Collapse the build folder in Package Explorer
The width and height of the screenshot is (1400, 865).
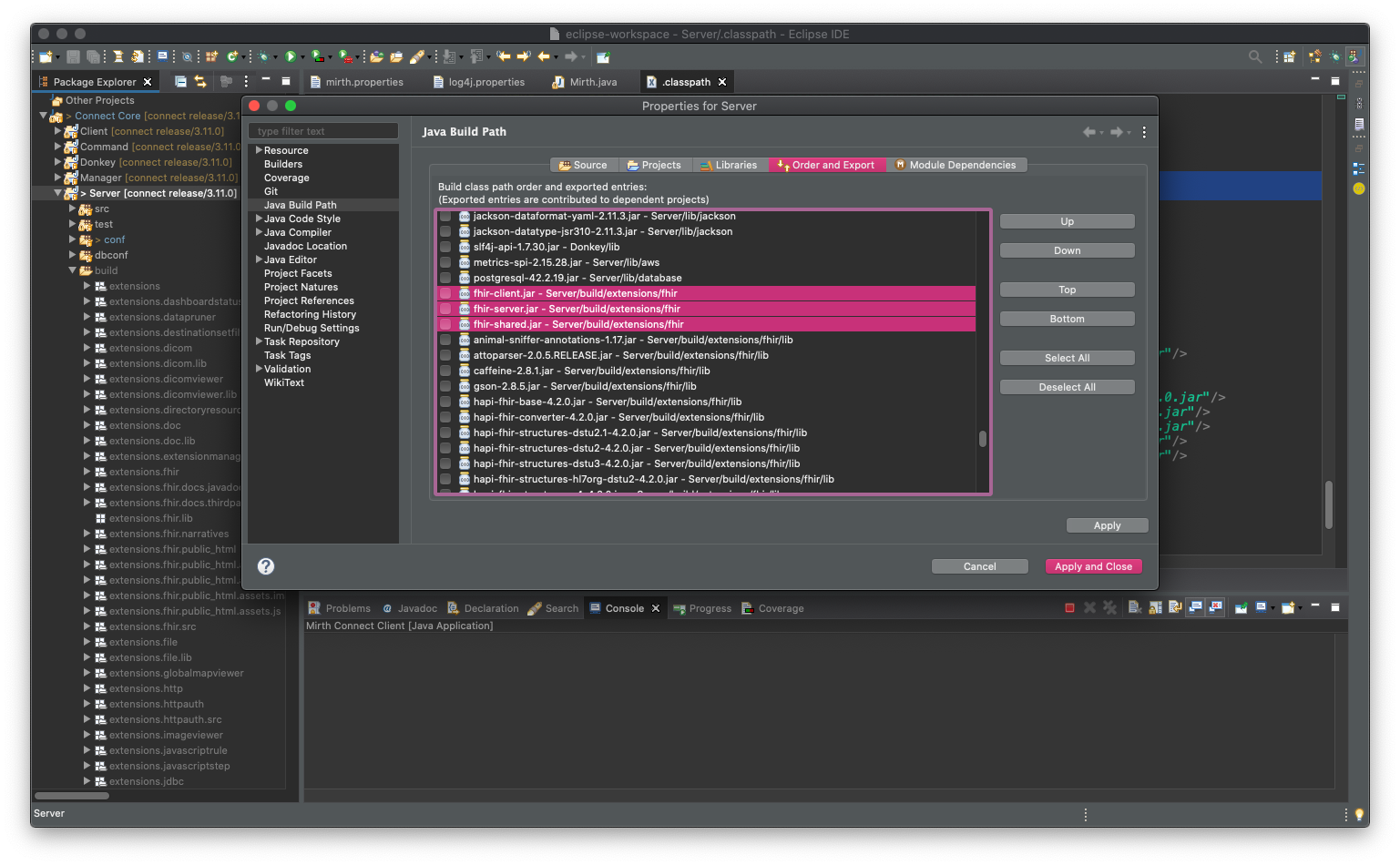(73, 270)
